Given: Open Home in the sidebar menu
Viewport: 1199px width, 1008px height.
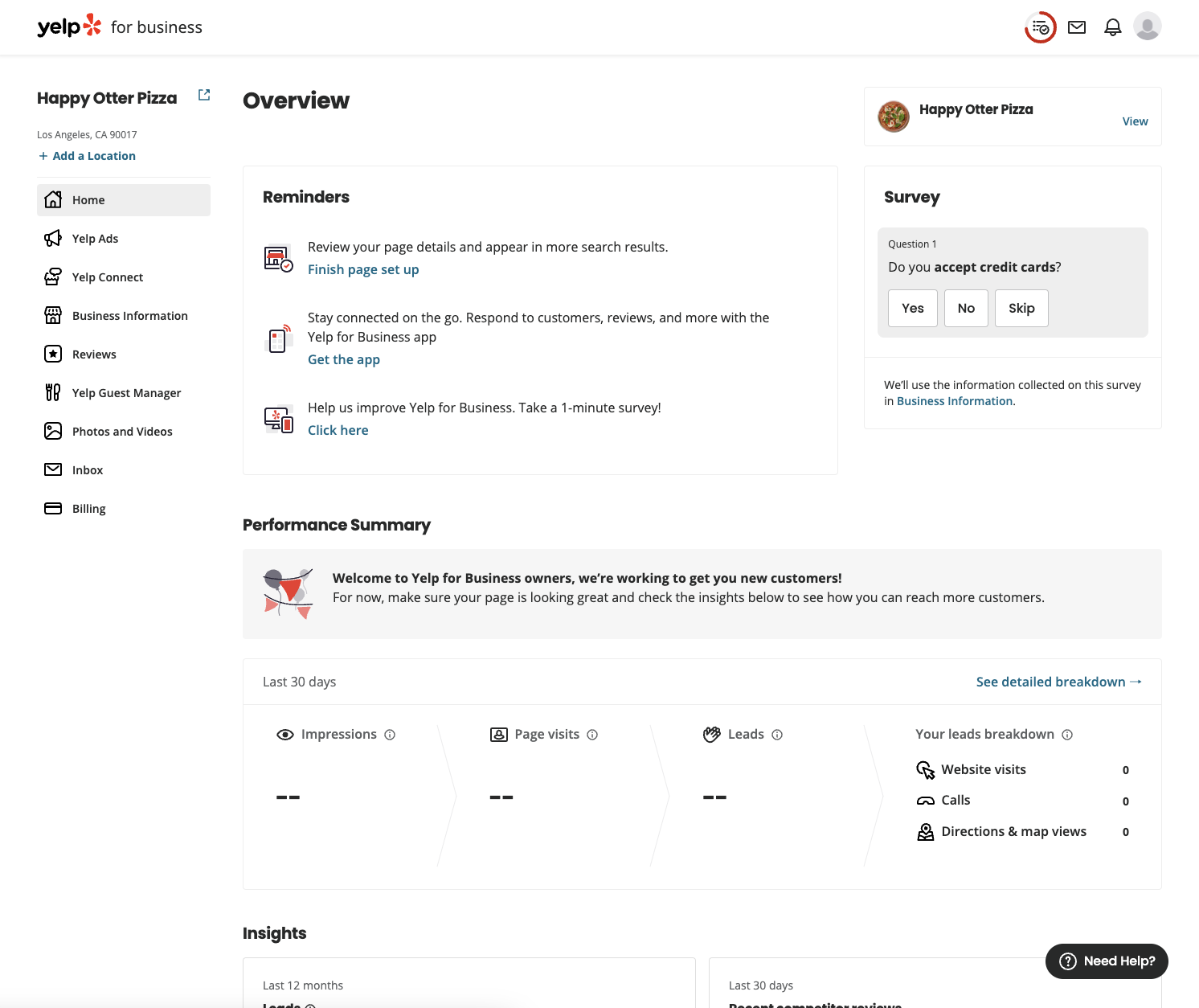Looking at the screenshot, I should coord(124,200).
